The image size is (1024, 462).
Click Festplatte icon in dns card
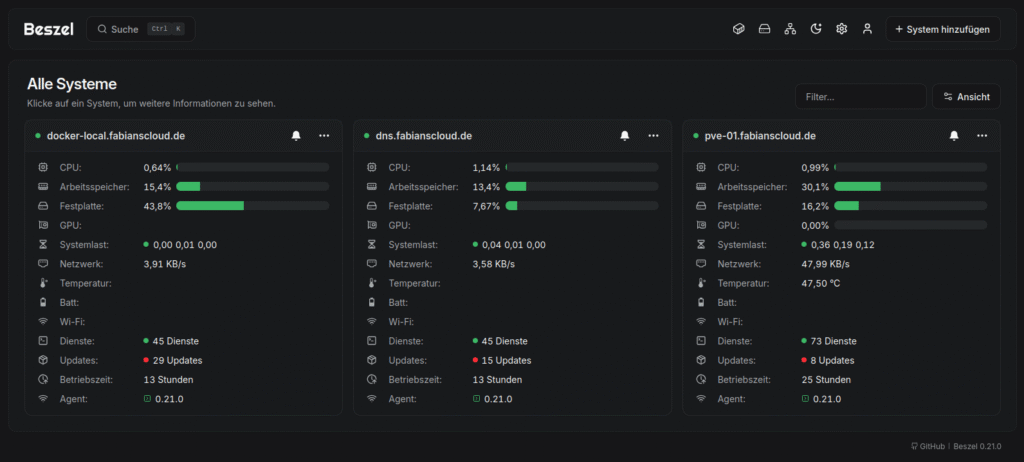(x=372, y=206)
